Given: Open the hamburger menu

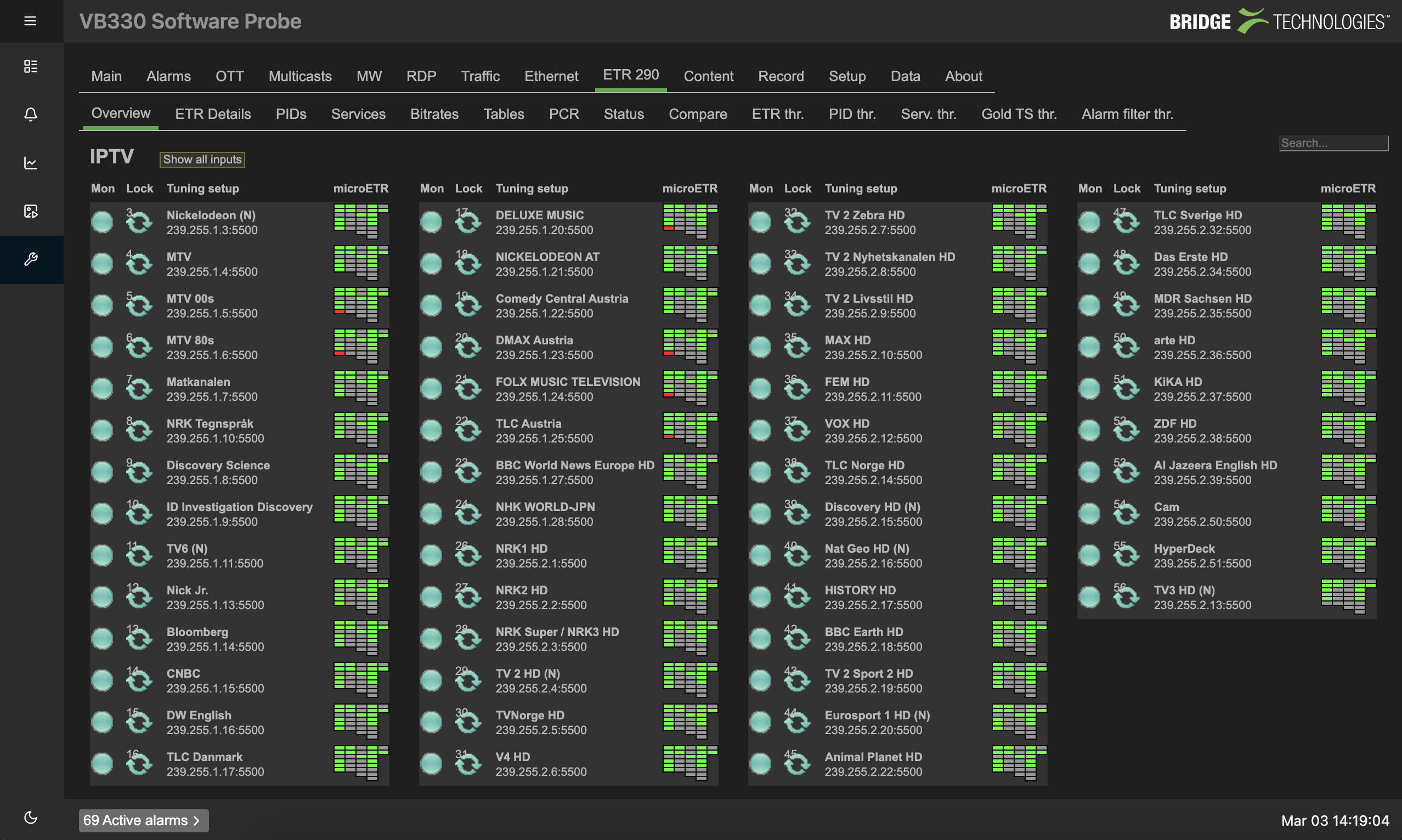Looking at the screenshot, I should 31,21.
